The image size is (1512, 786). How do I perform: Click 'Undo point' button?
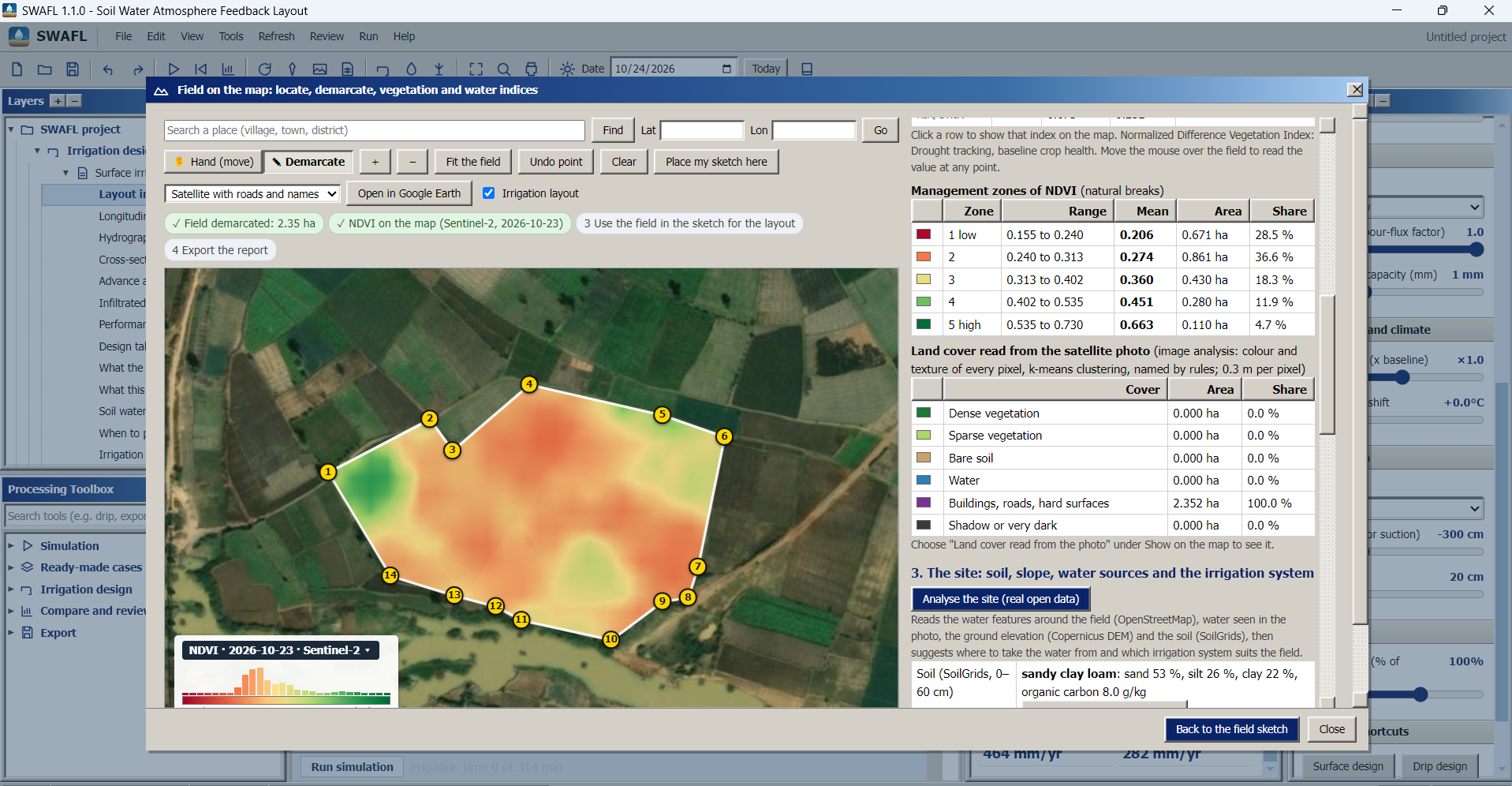[556, 162]
